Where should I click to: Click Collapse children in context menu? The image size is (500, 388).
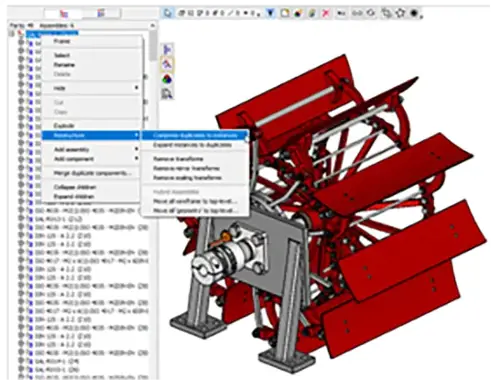coord(75,187)
